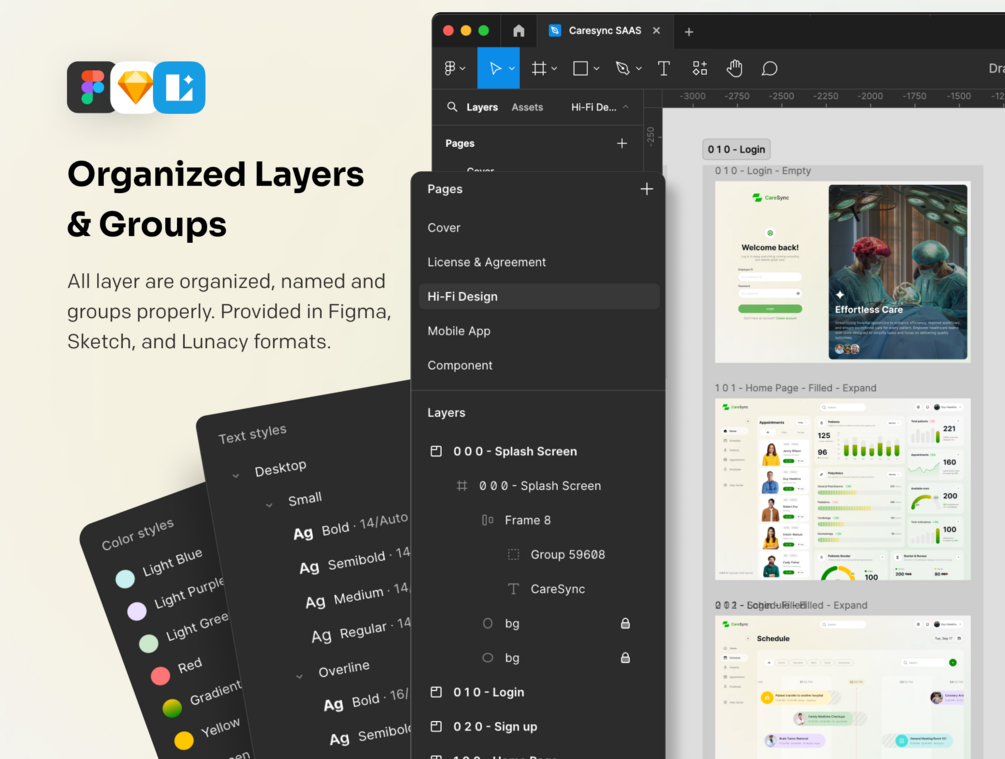The height and width of the screenshot is (759, 1005).
Task: Add a new page with plus button
Action: (x=647, y=189)
